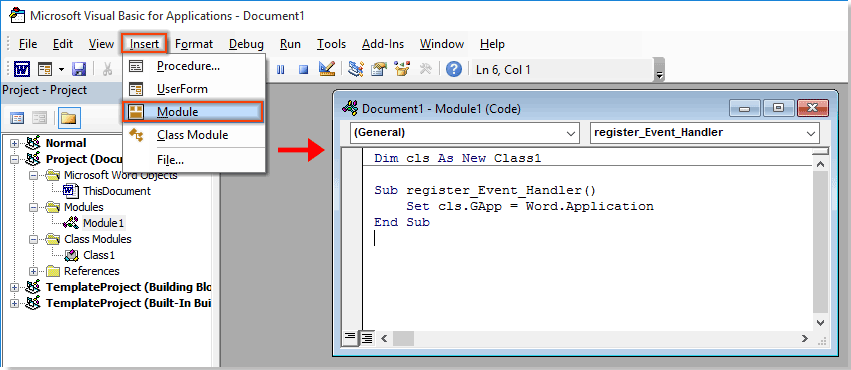Toggle Design Mode icon in toolbar

coord(327,69)
